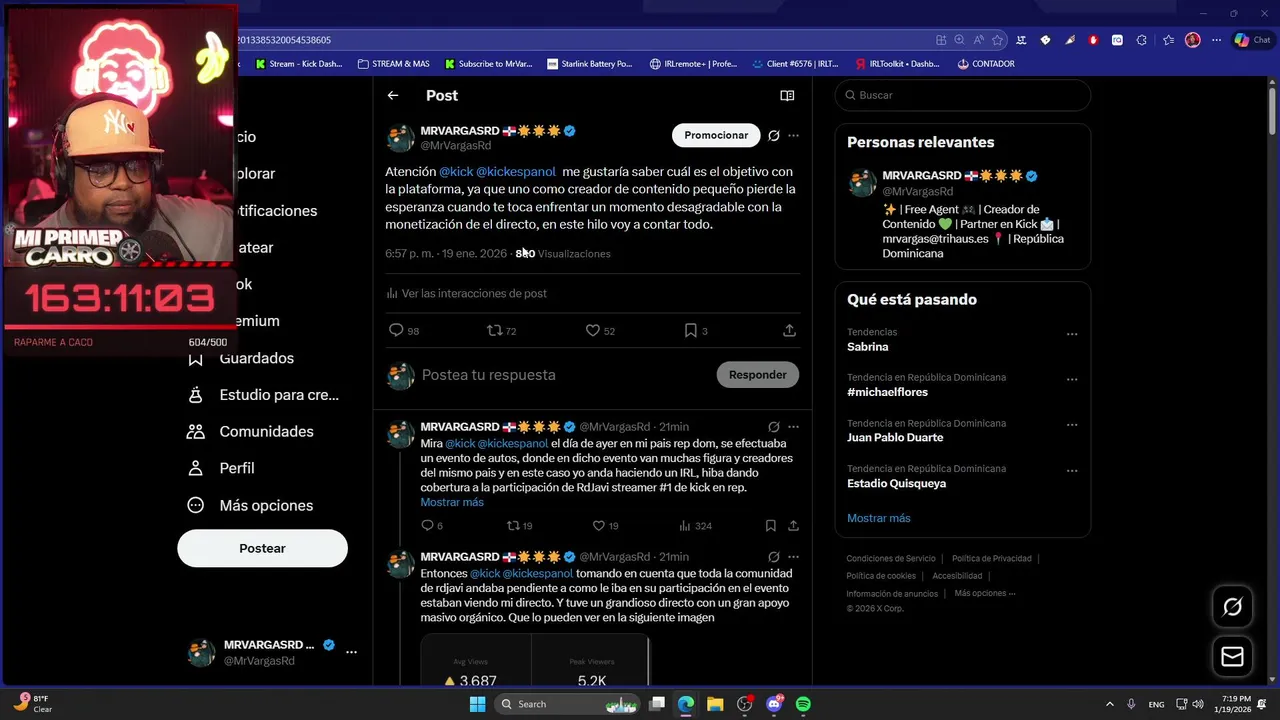Image resolution: width=1280 pixels, height=720 pixels.
Task: Click the Buscar search field
Action: (962, 95)
